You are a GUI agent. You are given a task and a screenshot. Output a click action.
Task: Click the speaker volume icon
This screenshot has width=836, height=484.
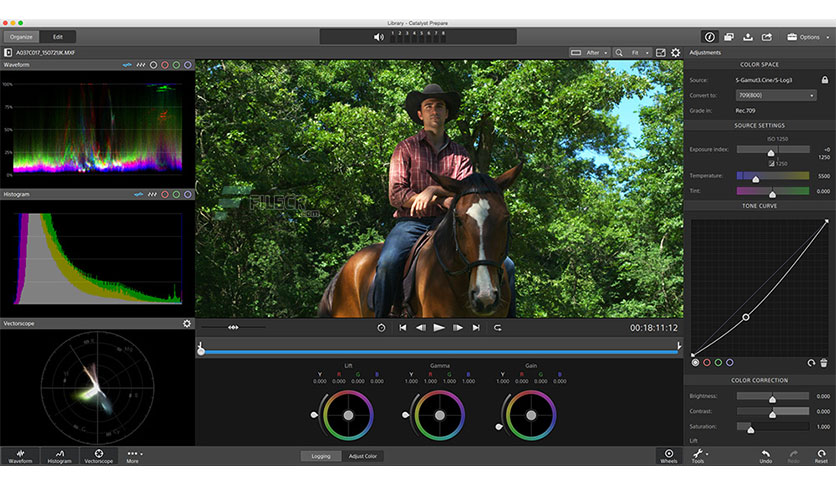pos(379,37)
